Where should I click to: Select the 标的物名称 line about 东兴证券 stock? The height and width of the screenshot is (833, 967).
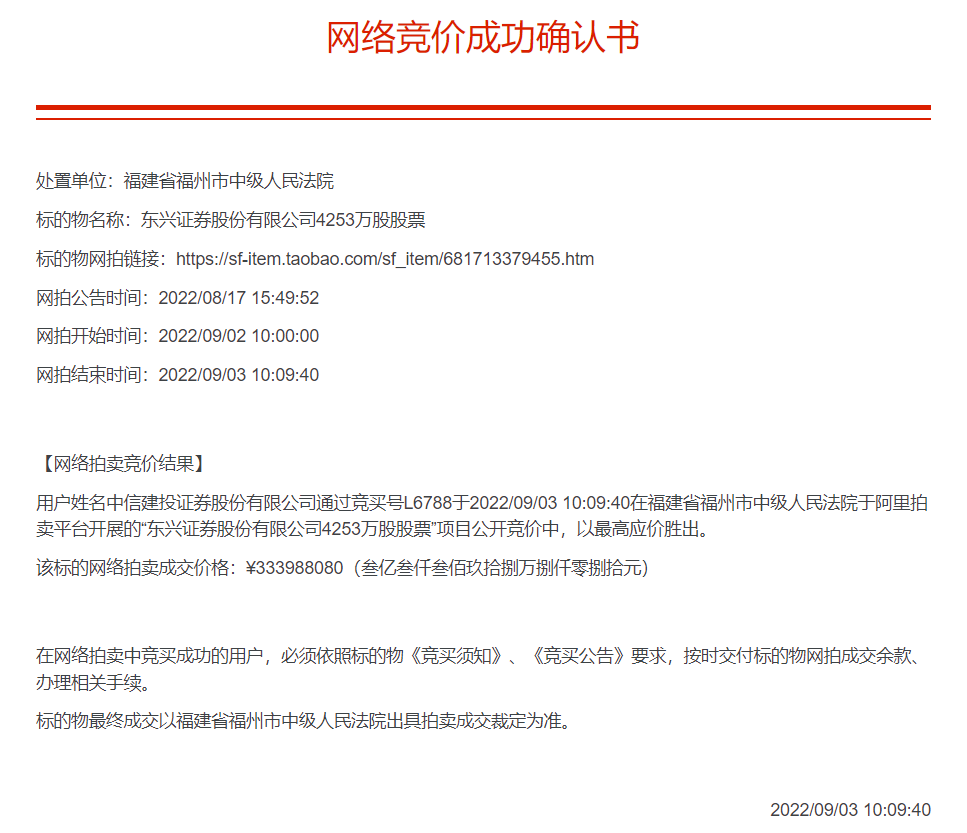(231, 220)
